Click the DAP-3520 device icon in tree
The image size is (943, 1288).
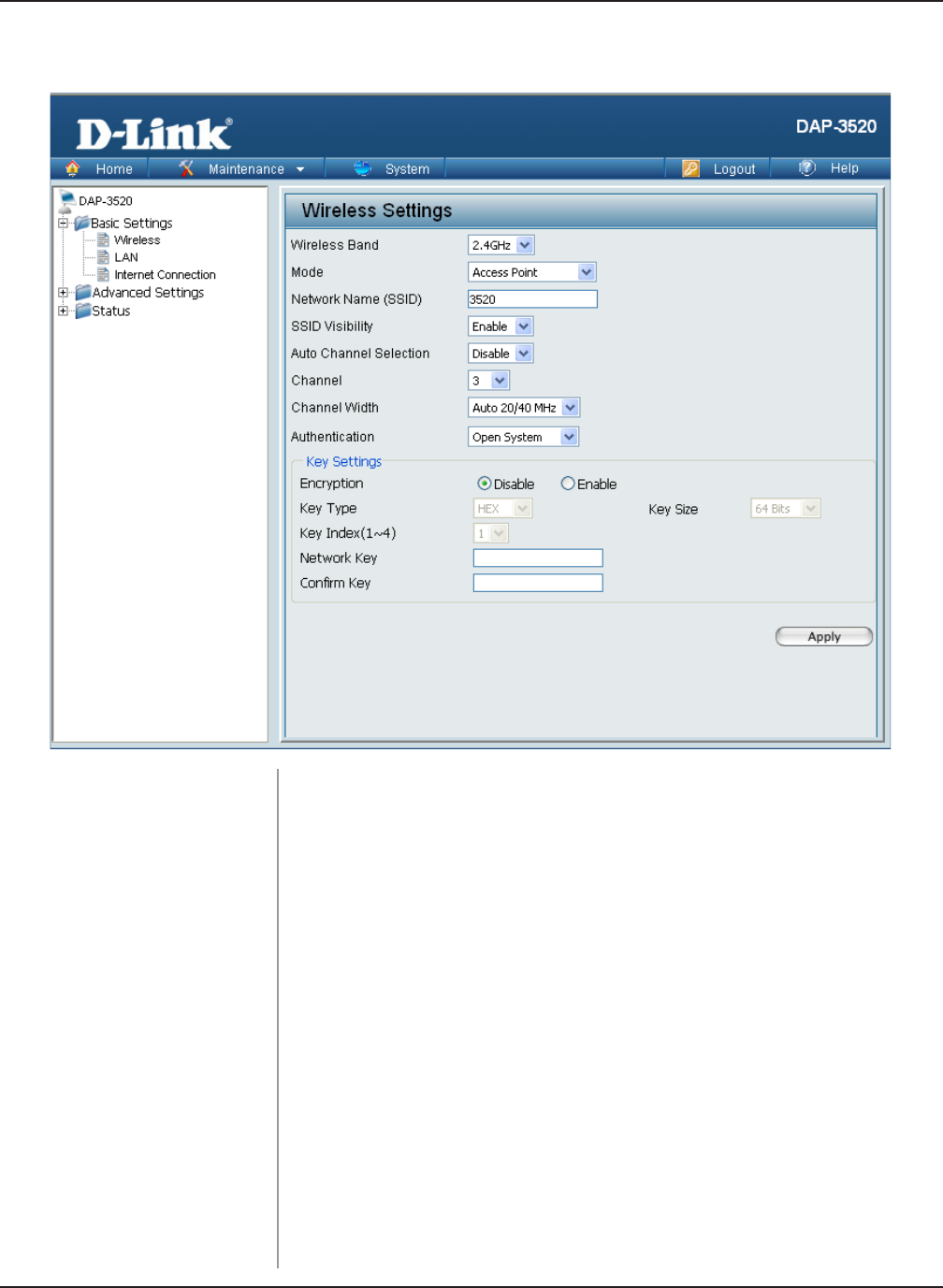(66, 201)
